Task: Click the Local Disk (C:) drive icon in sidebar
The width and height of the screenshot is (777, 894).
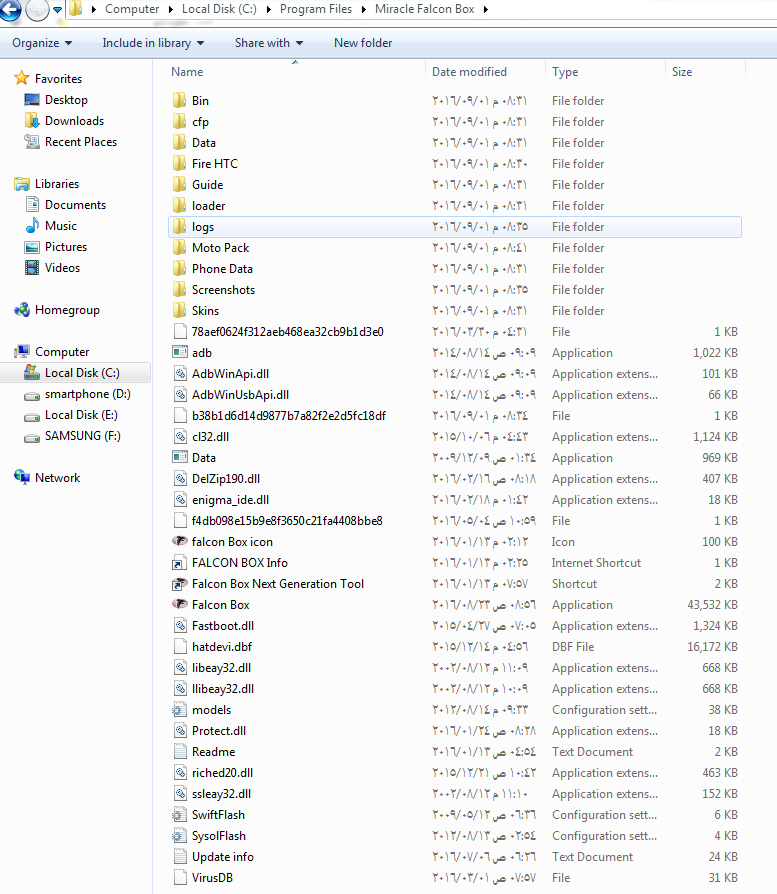Action: (x=32, y=372)
